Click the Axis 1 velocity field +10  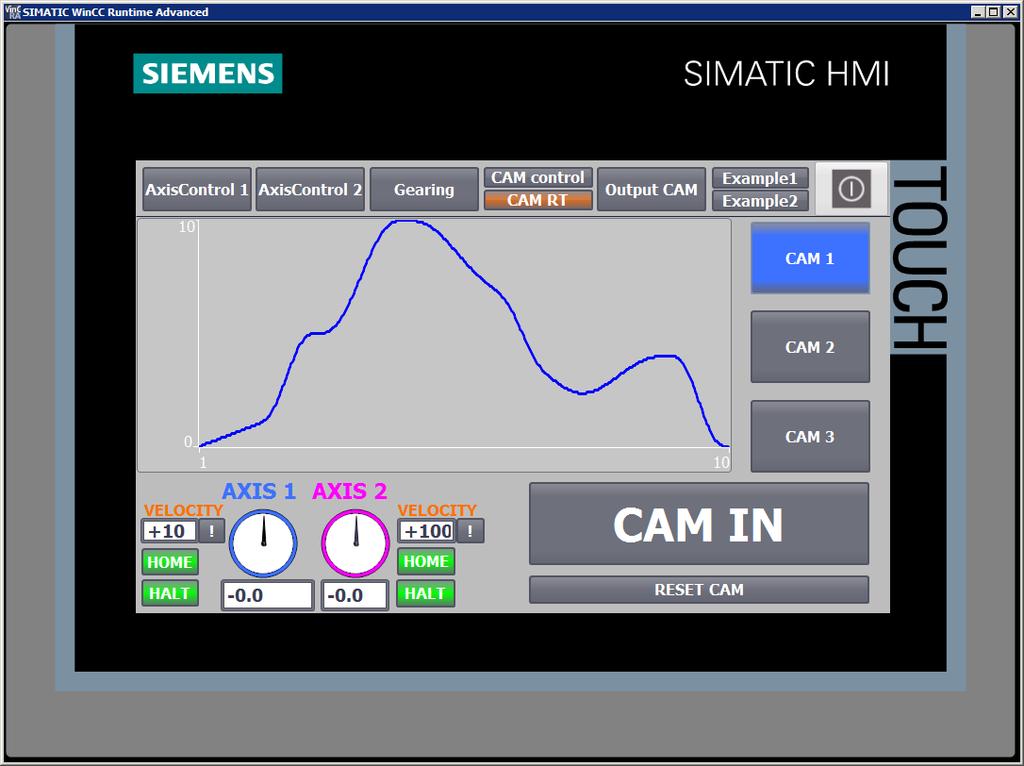point(169,531)
